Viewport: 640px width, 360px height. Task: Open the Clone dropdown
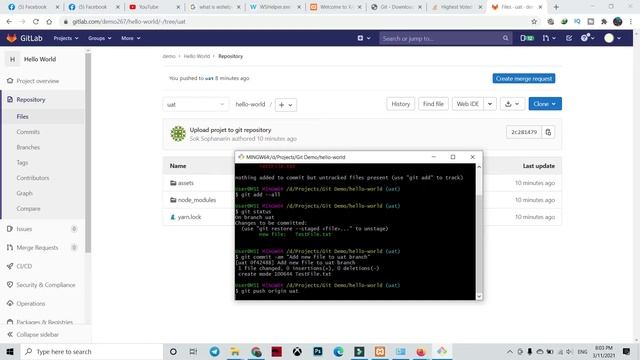coord(545,104)
